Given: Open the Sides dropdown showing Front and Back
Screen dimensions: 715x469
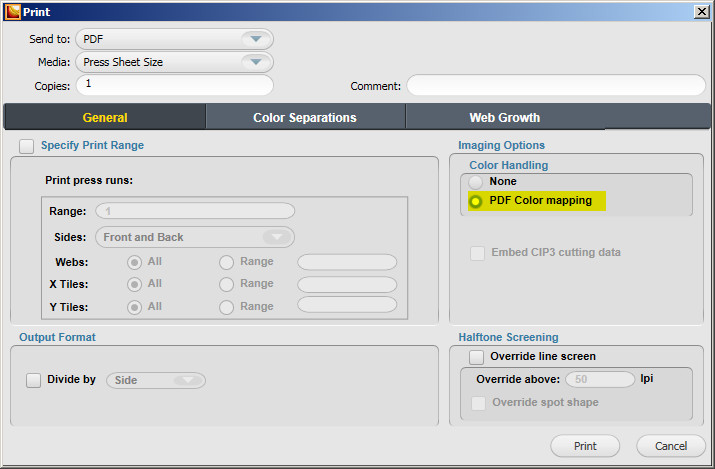Looking at the screenshot, I should (x=195, y=237).
